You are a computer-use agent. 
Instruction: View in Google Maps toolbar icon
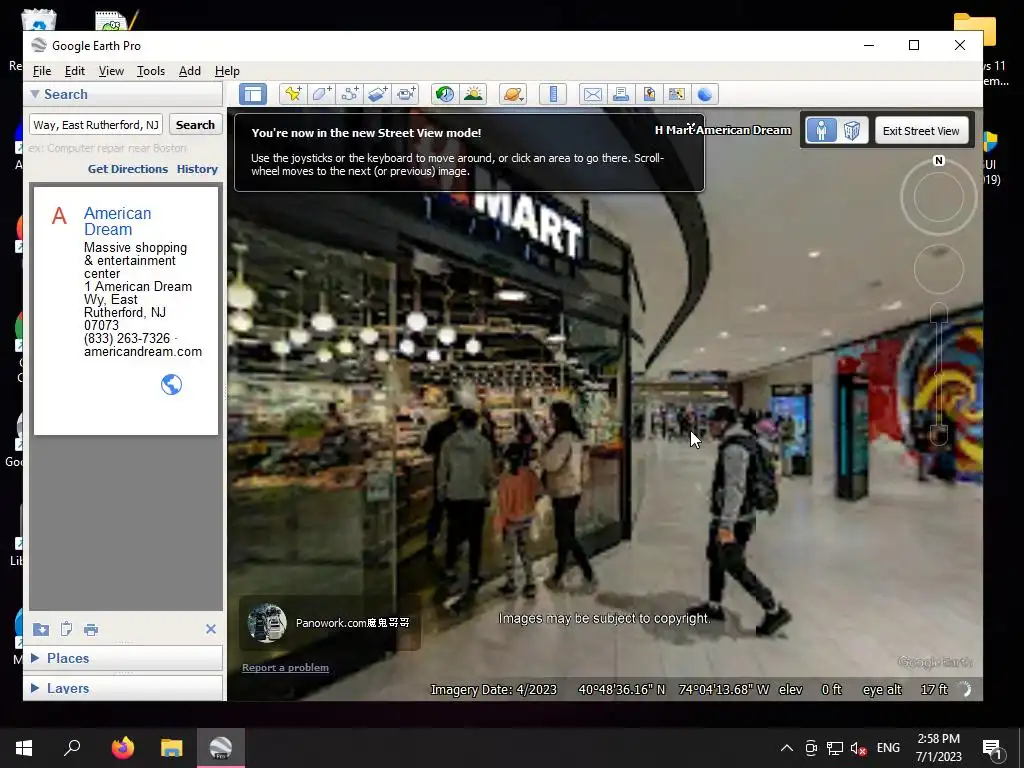click(677, 94)
